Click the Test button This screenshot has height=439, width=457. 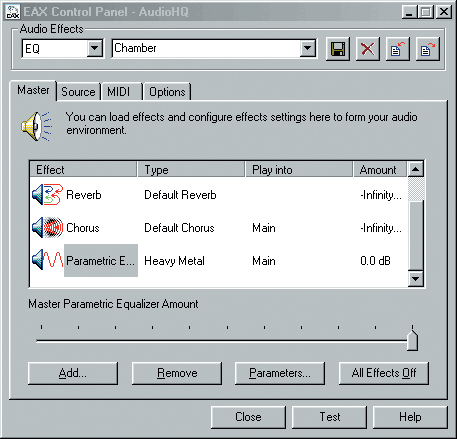click(x=329, y=417)
